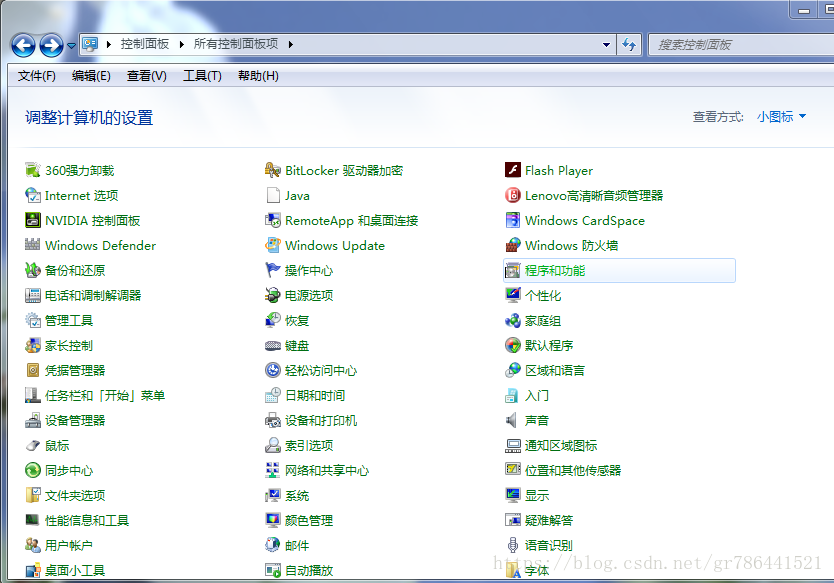The width and height of the screenshot is (834, 583).
Task: Click the 搜索控制面板 search field
Action: coord(741,45)
